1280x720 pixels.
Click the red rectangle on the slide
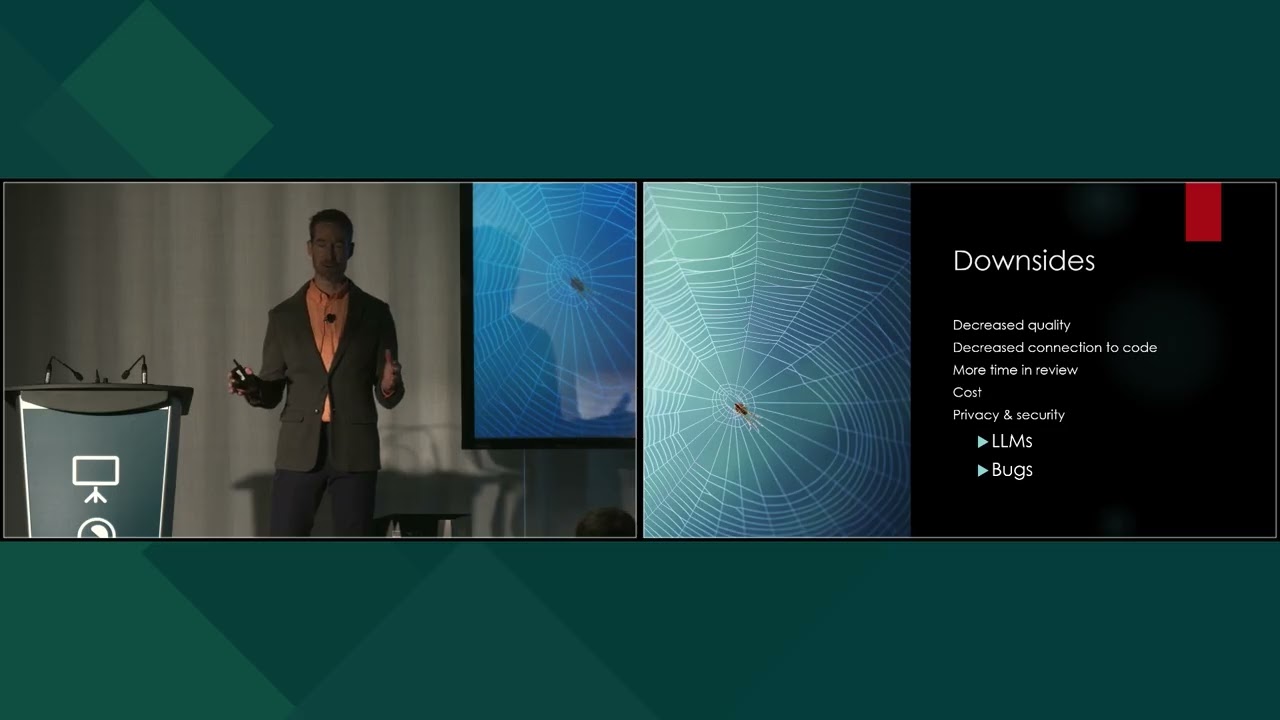tap(1203, 212)
